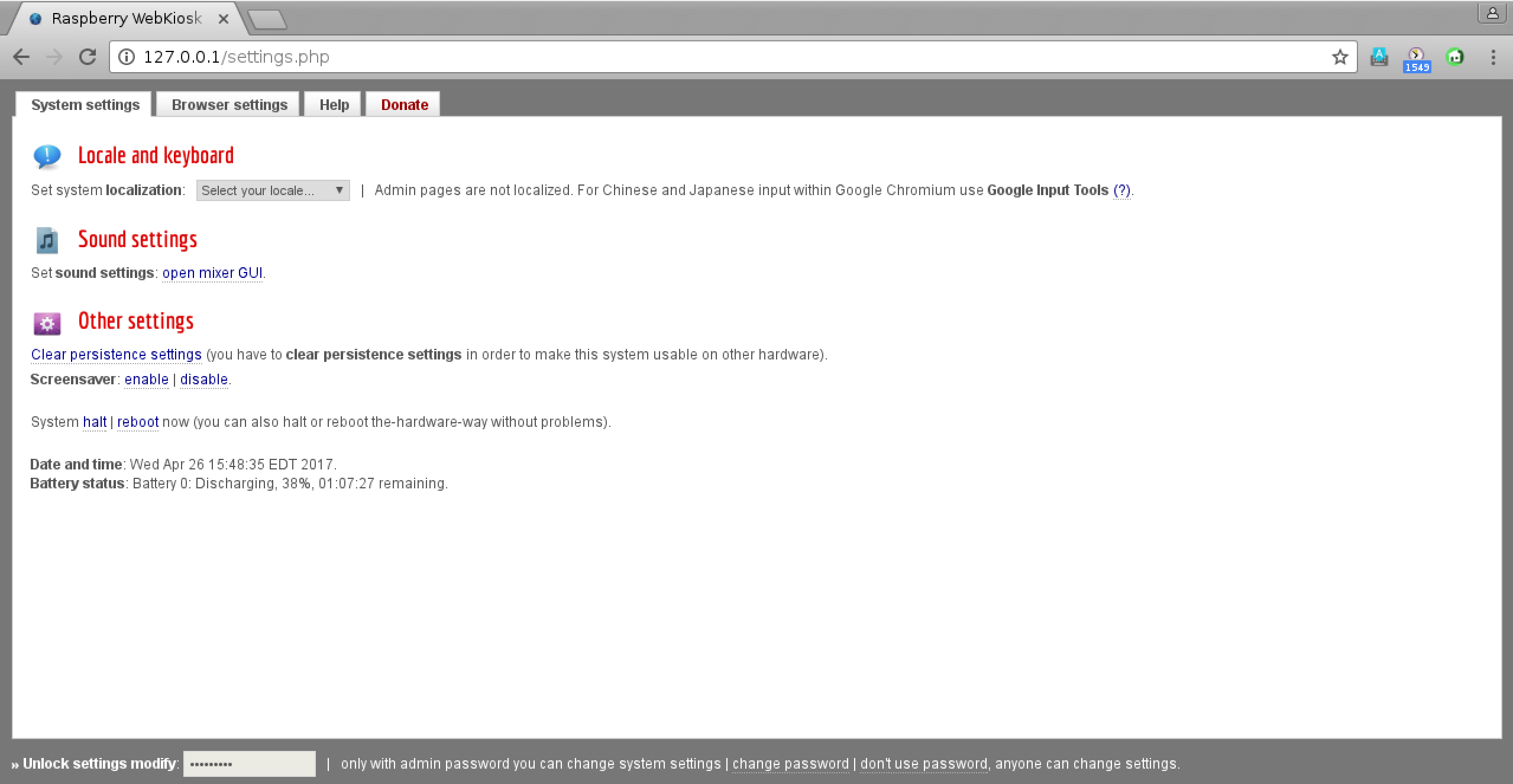Focus the Unlock settings password field

[249, 763]
